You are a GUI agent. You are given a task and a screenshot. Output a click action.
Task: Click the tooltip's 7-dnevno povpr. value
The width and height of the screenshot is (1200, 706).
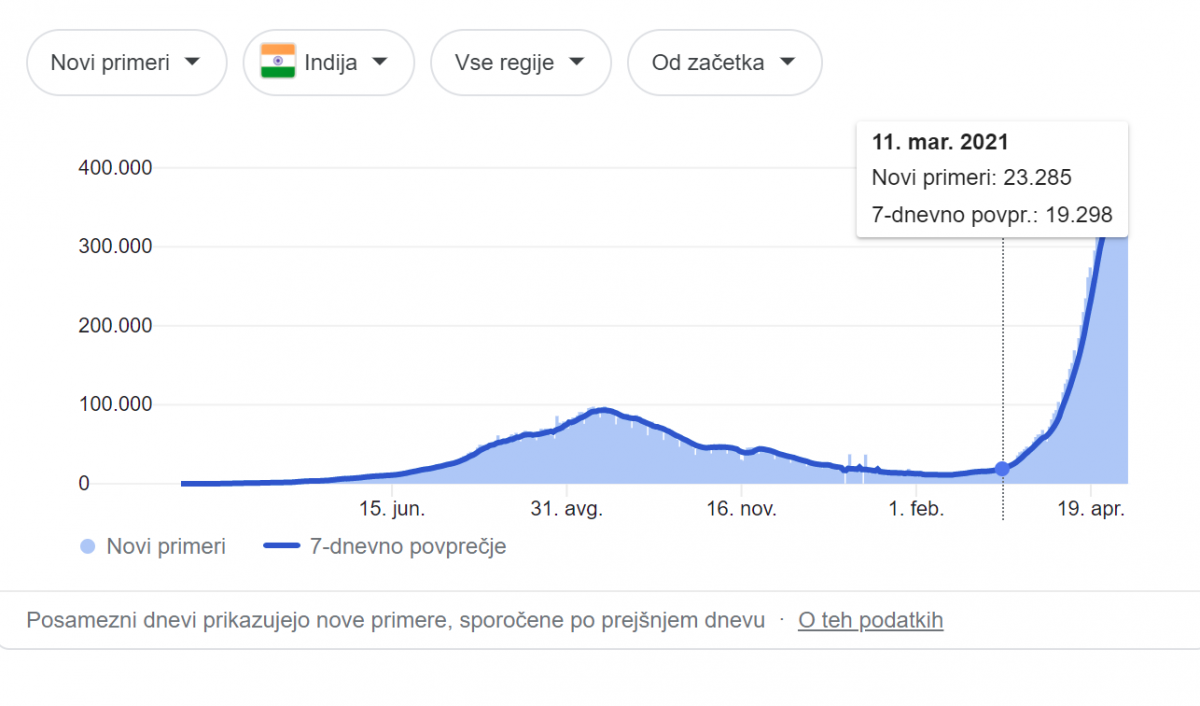pos(1078,215)
